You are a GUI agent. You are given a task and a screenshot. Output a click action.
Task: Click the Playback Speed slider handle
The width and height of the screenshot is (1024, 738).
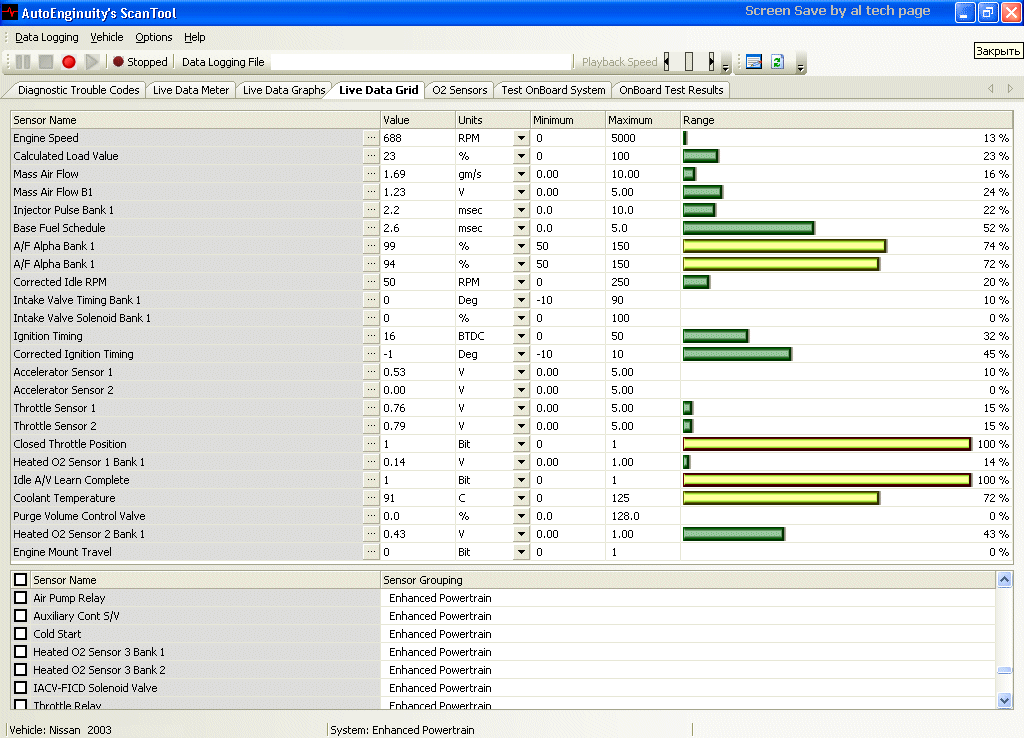(x=688, y=62)
